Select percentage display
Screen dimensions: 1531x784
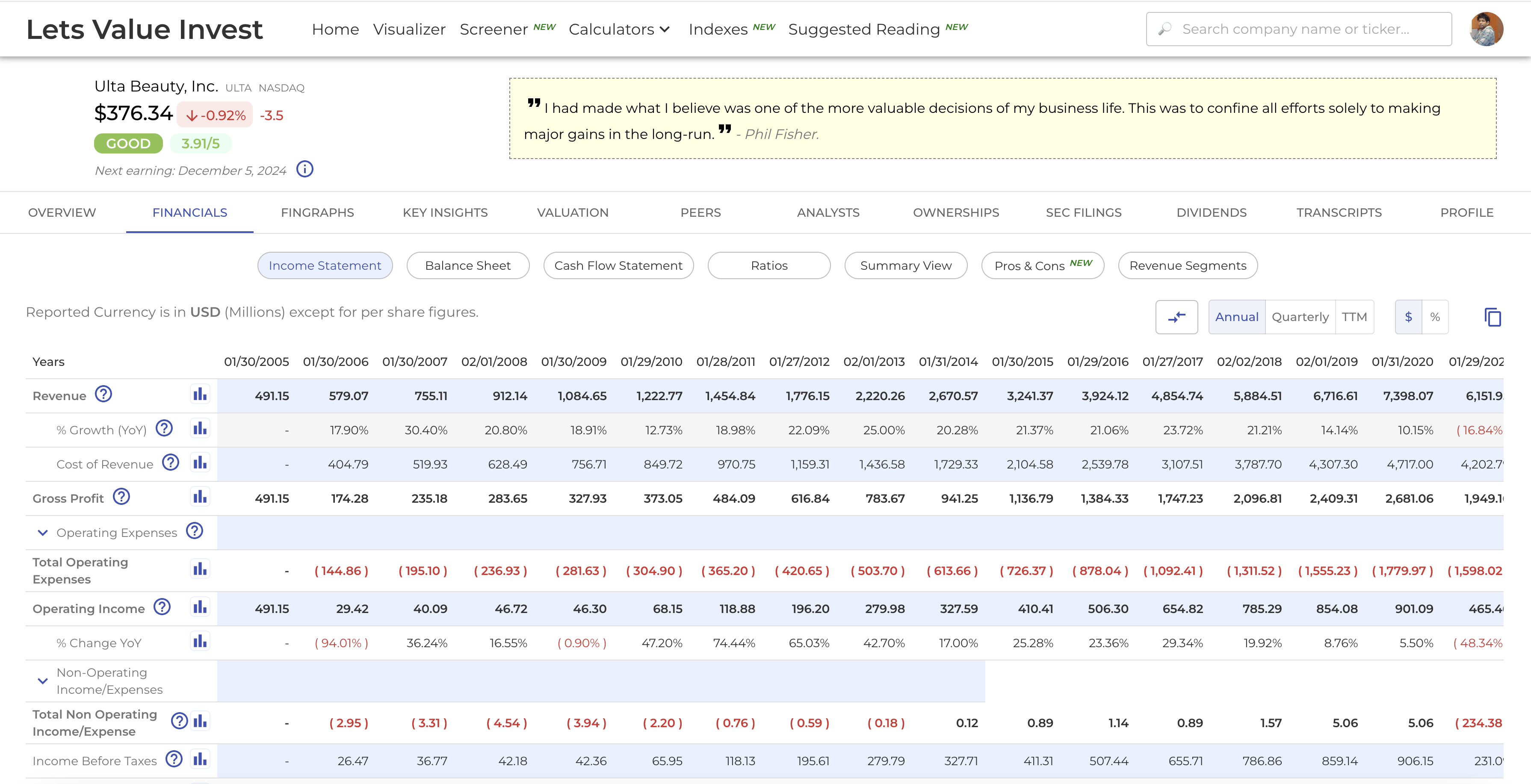point(1435,317)
